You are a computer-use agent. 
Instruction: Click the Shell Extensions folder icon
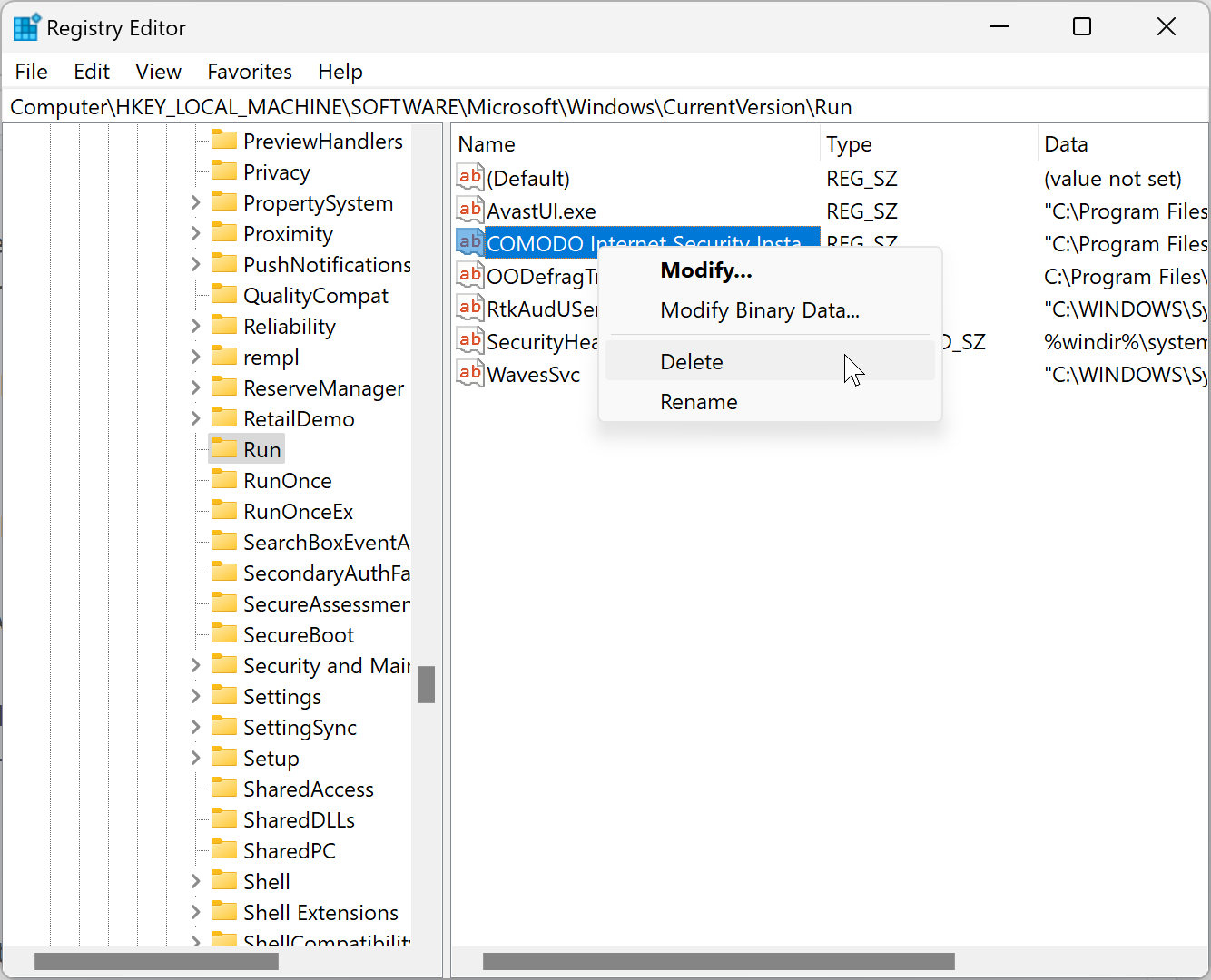(x=224, y=911)
